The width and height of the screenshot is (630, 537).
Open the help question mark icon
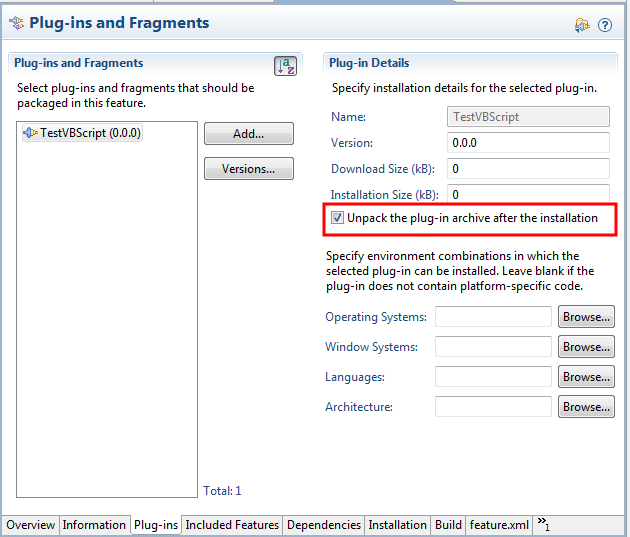605,25
